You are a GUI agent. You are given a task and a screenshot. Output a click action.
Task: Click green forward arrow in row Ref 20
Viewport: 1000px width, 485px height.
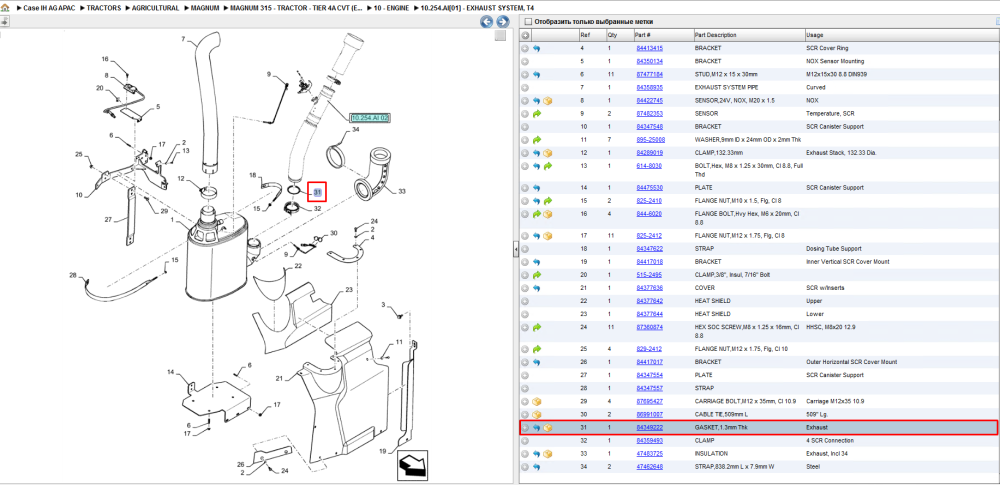pos(537,274)
